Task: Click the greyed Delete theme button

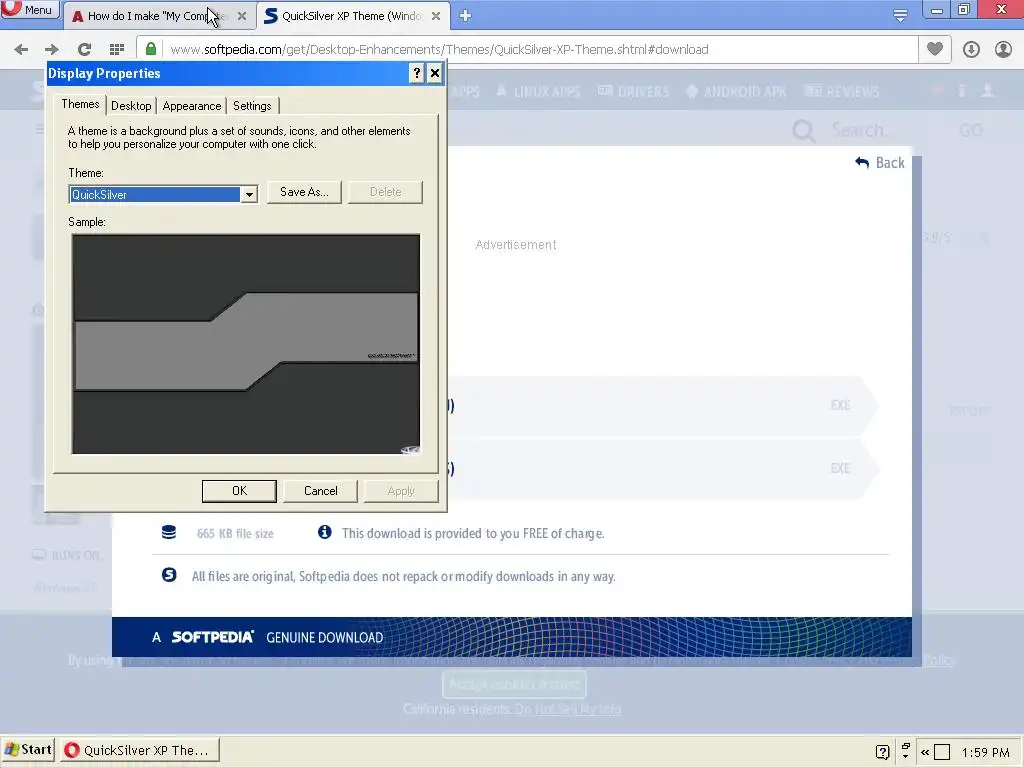Action: point(385,192)
